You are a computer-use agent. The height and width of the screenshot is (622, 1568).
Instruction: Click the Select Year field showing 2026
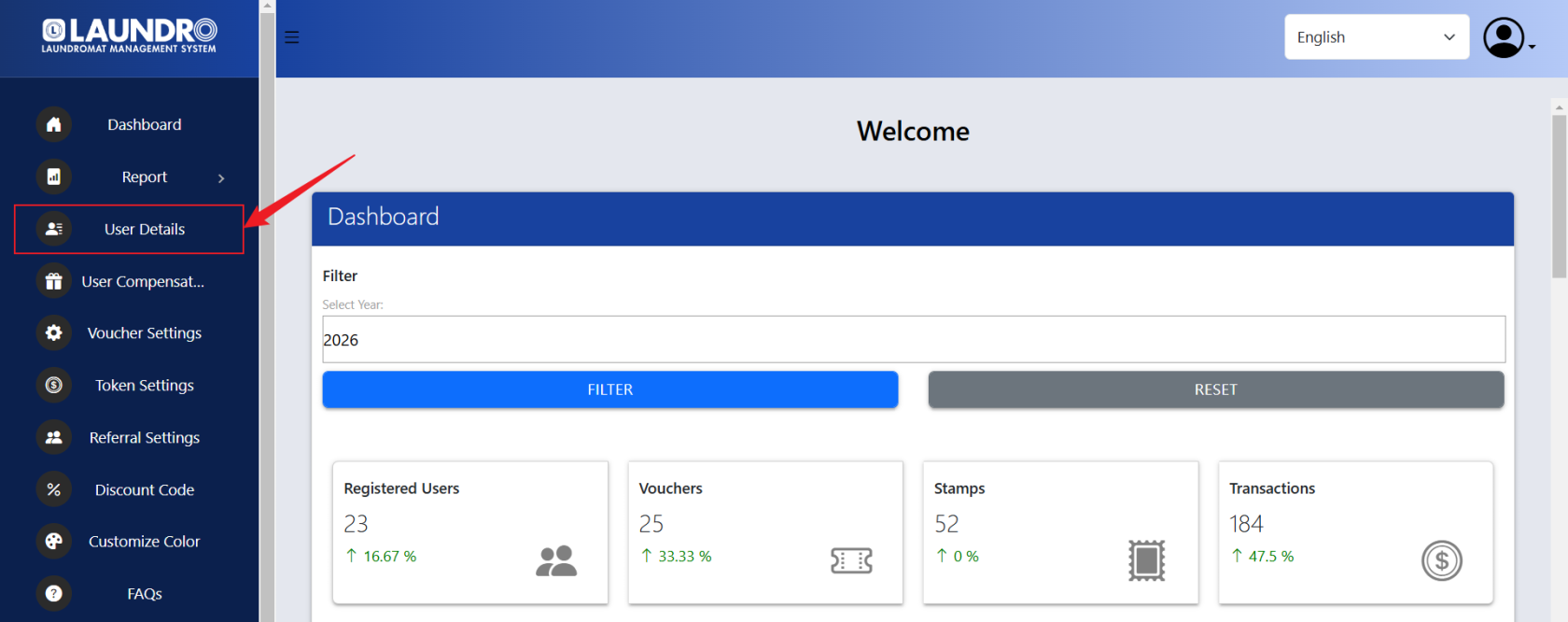point(914,339)
